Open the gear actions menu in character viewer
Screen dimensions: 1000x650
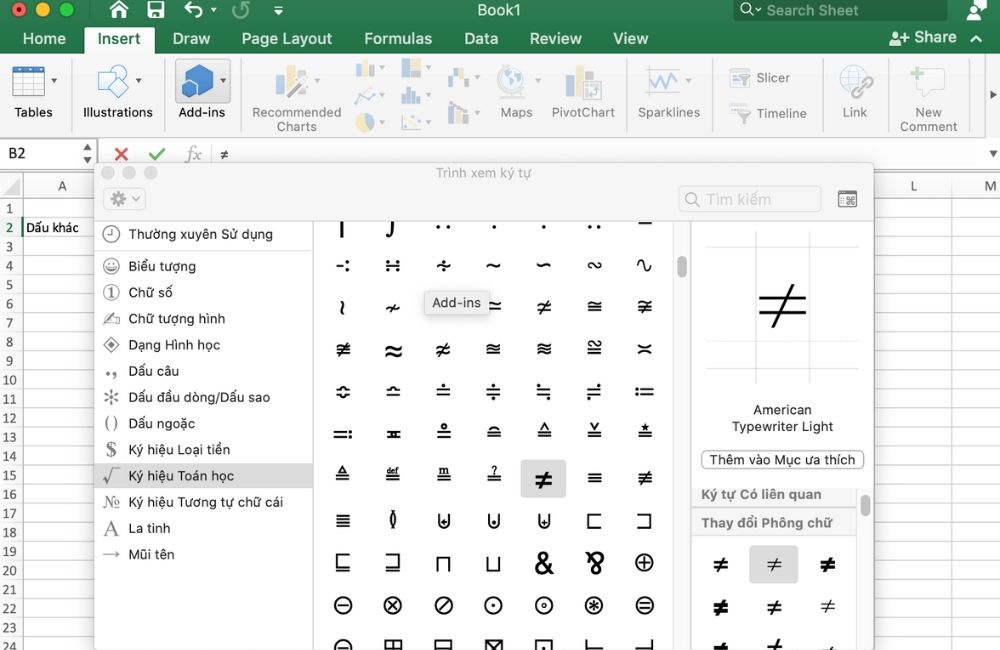tap(124, 198)
